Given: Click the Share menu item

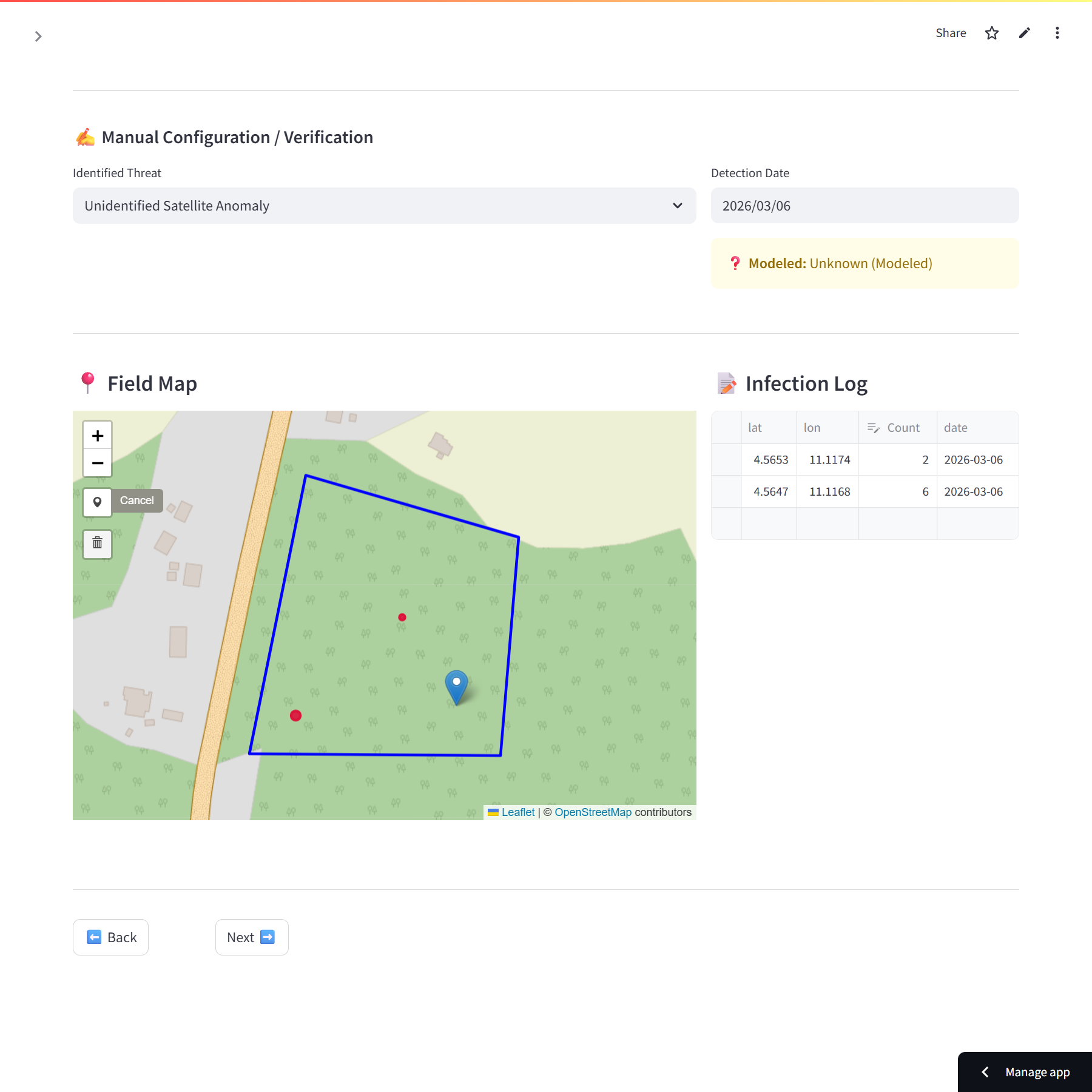Looking at the screenshot, I should coord(950,33).
